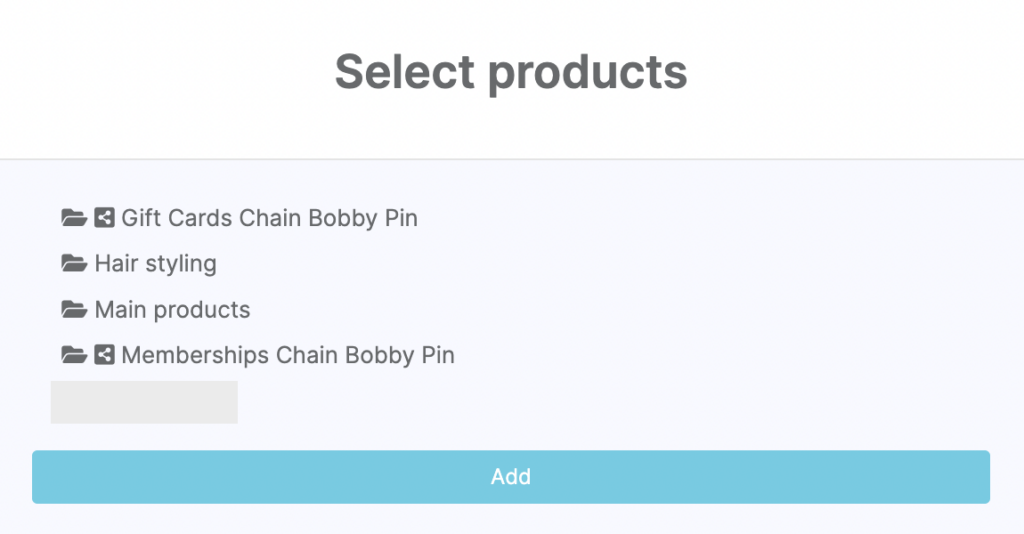The height and width of the screenshot is (534, 1024).
Task: Click the folder icon beside Hair styling
Action: pyautogui.click(x=74, y=264)
